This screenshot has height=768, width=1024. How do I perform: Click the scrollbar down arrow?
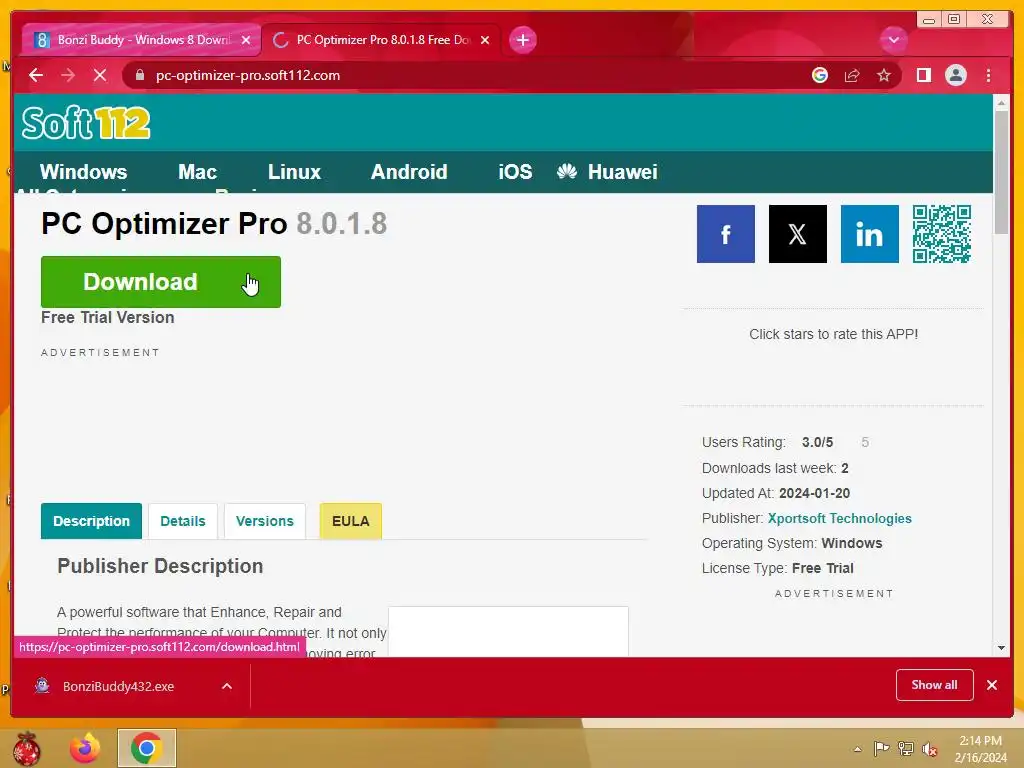click(1001, 648)
